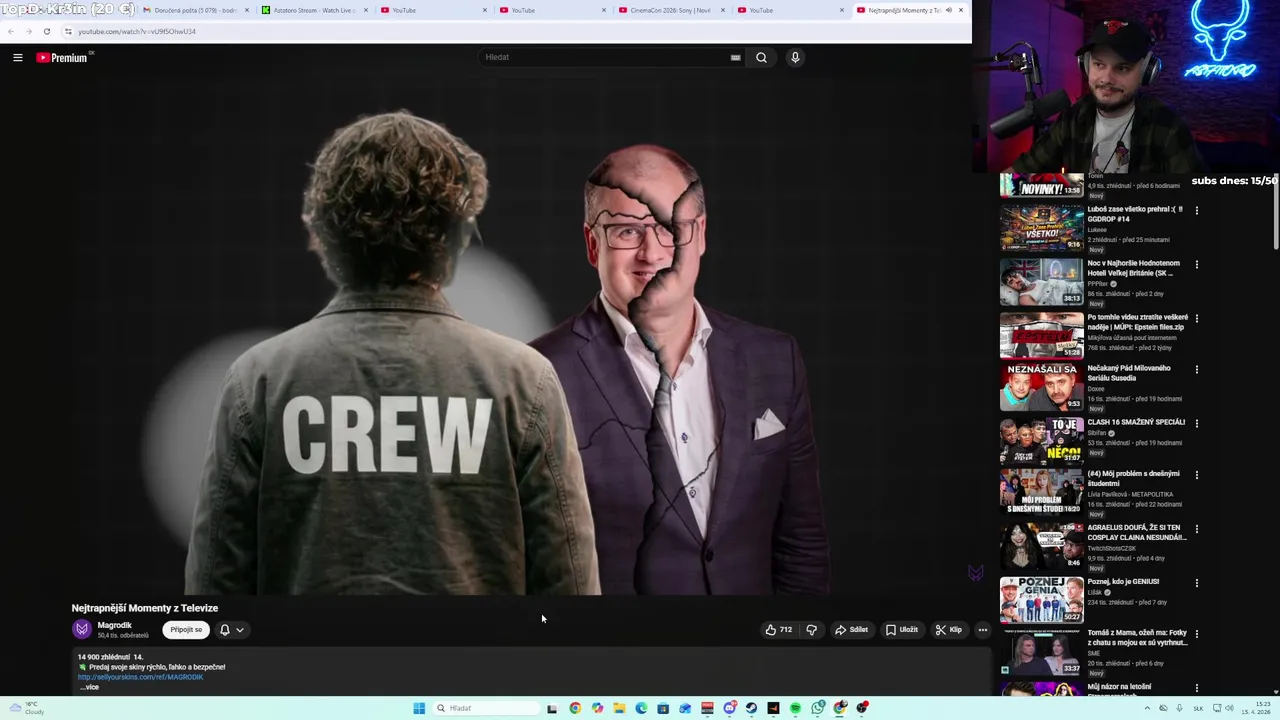
Task: Open options for Môj problém s dnešnými študentmi
Action: [1196, 475]
